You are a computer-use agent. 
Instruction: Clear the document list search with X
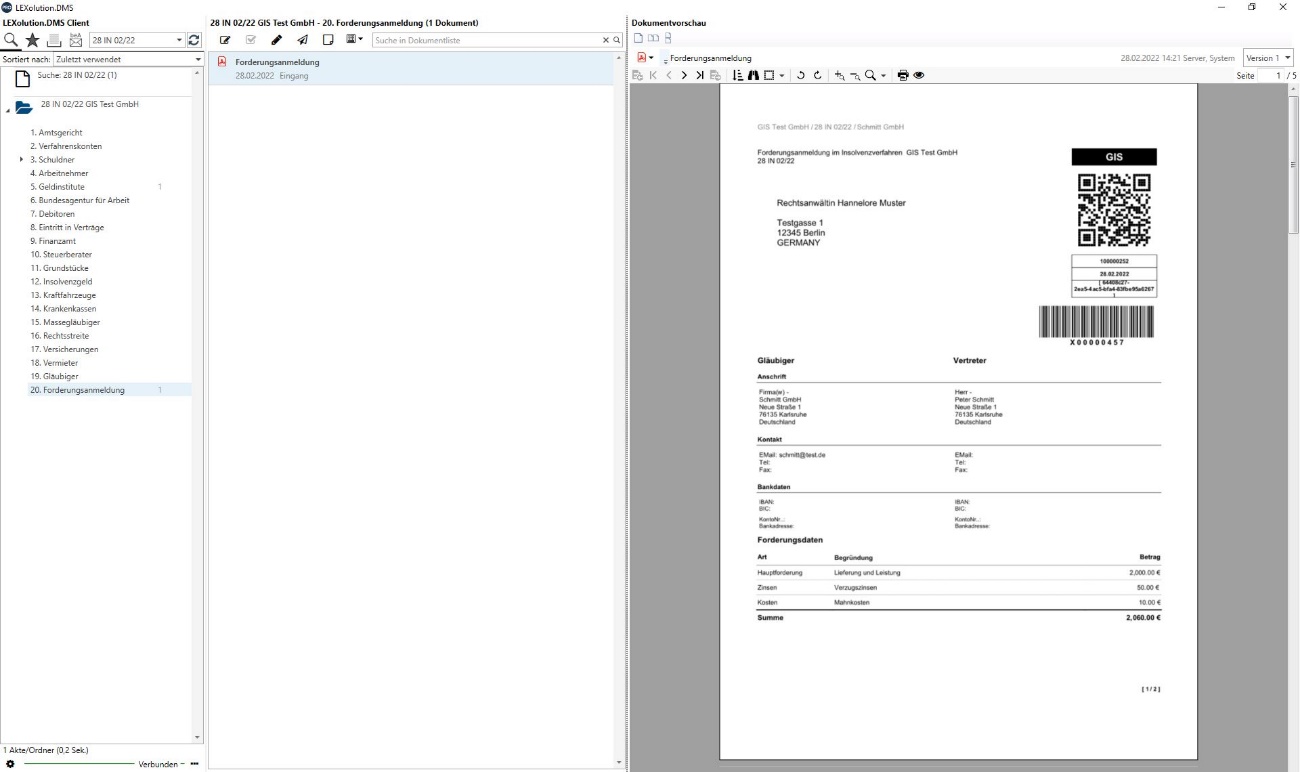point(605,40)
